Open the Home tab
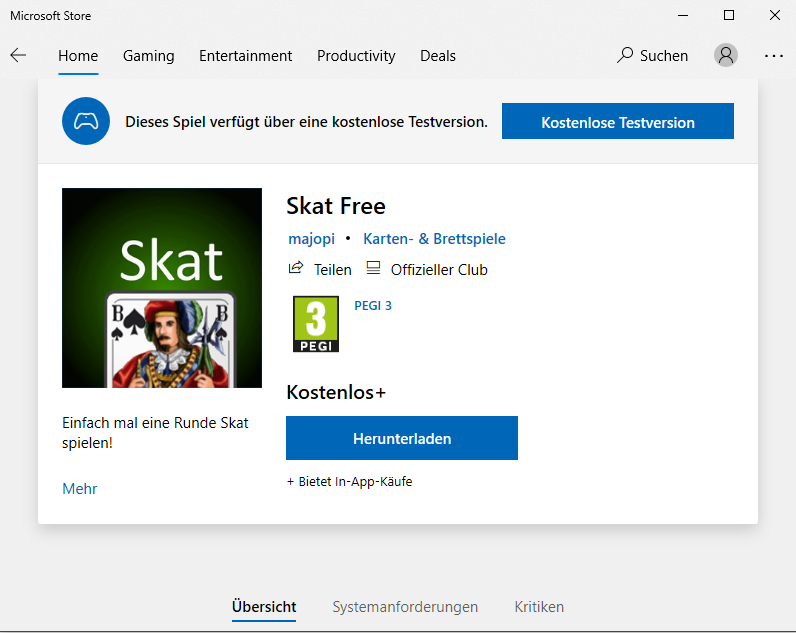The width and height of the screenshot is (796, 633). 78,56
